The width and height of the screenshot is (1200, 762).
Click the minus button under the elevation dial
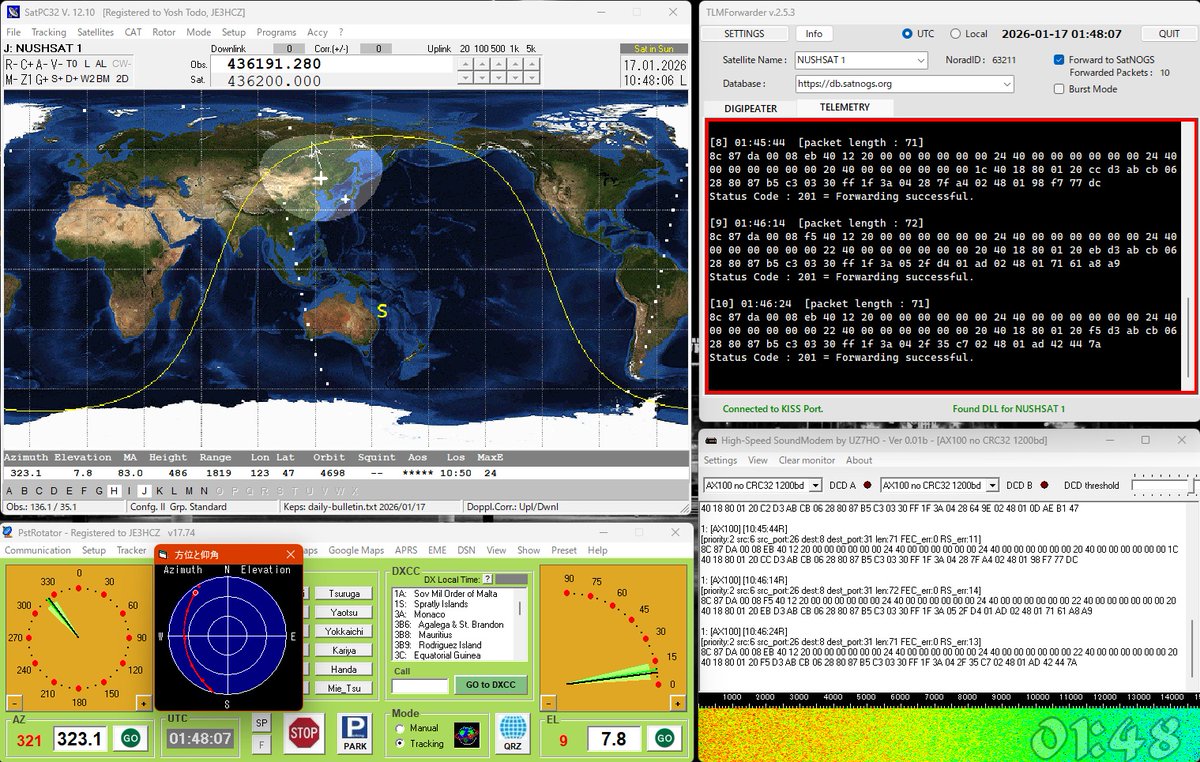pyautogui.click(x=548, y=703)
